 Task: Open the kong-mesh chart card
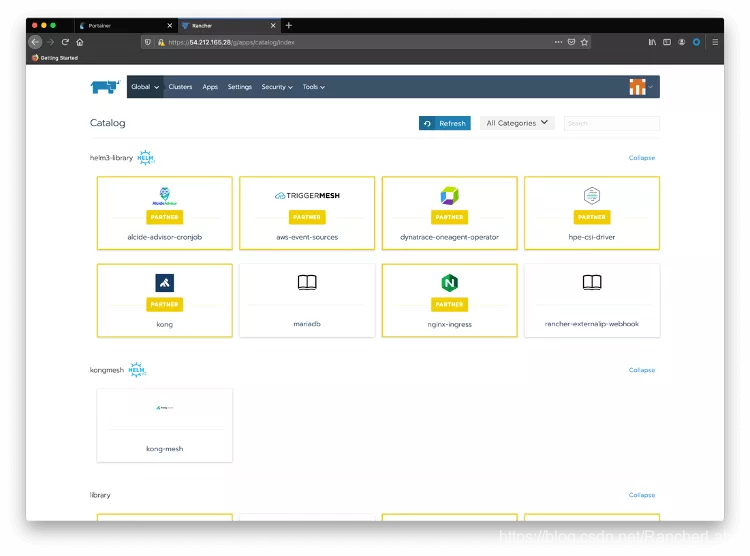click(x=165, y=425)
